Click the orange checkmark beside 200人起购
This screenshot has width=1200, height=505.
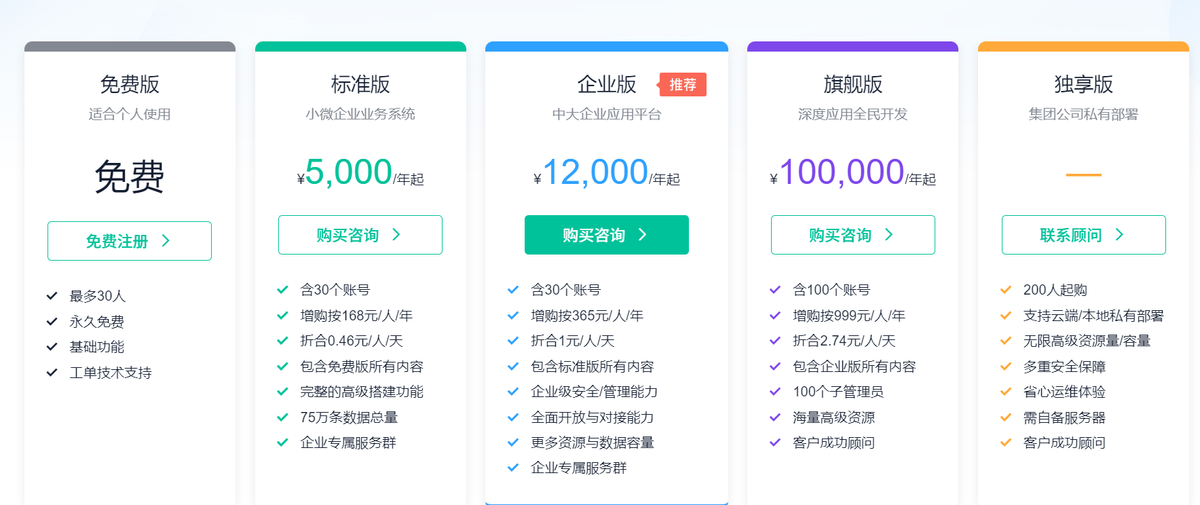pos(1006,290)
